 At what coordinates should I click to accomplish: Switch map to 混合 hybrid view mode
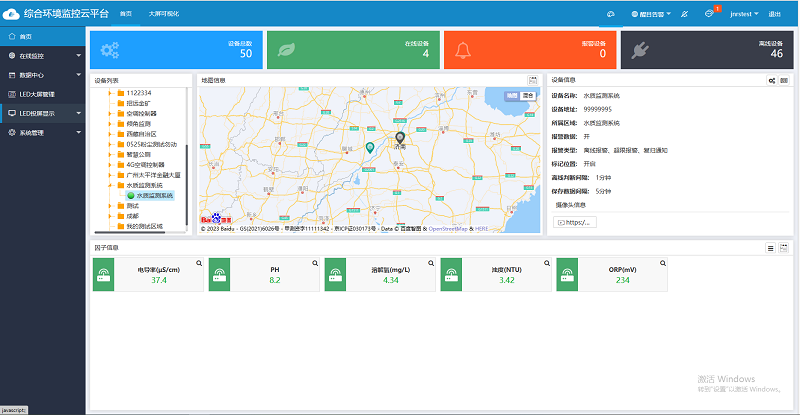point(527,95)
